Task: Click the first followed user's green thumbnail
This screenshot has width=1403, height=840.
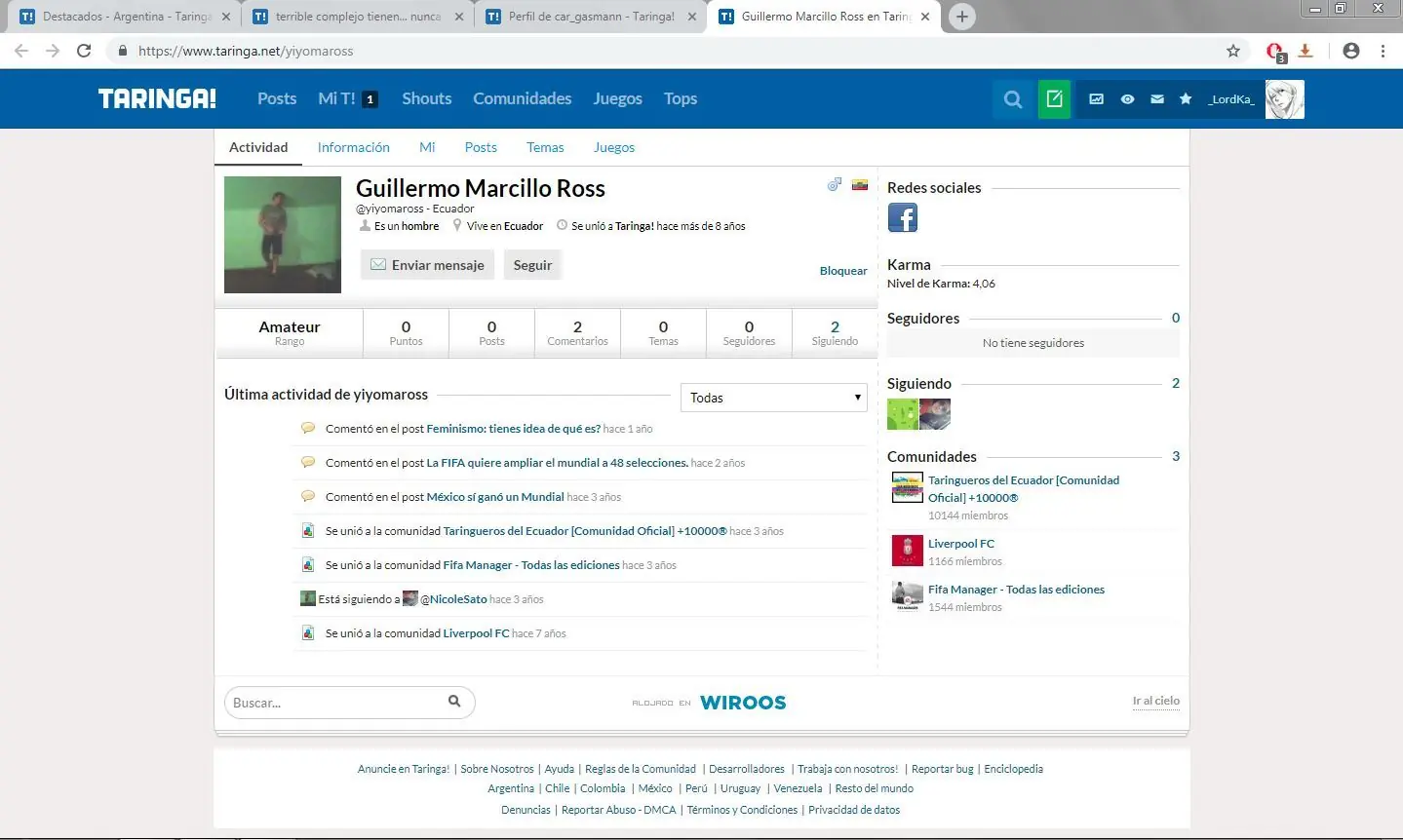Action: pos(903,414)
